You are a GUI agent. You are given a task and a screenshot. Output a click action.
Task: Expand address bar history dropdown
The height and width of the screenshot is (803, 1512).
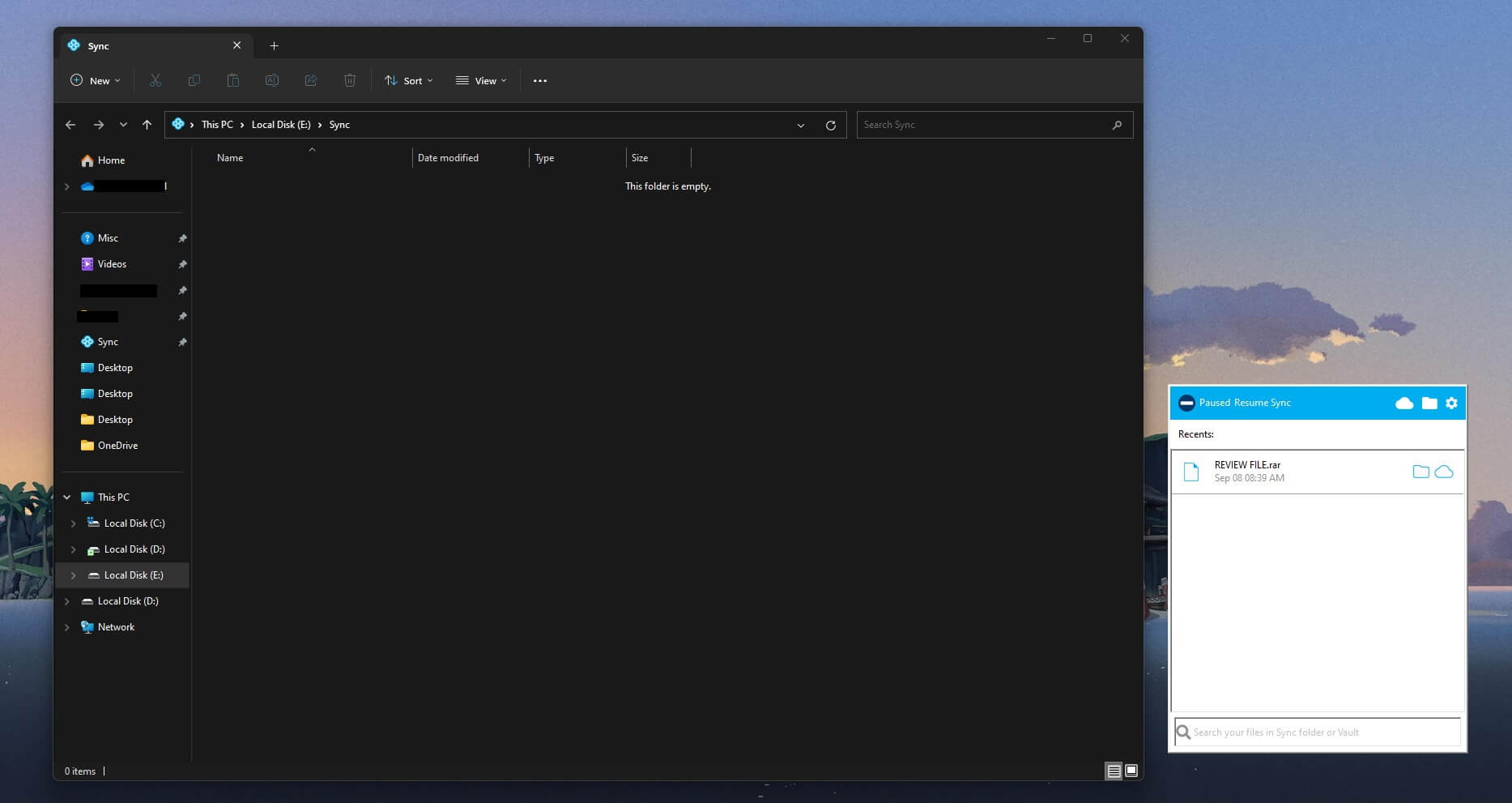pos(801,125)
